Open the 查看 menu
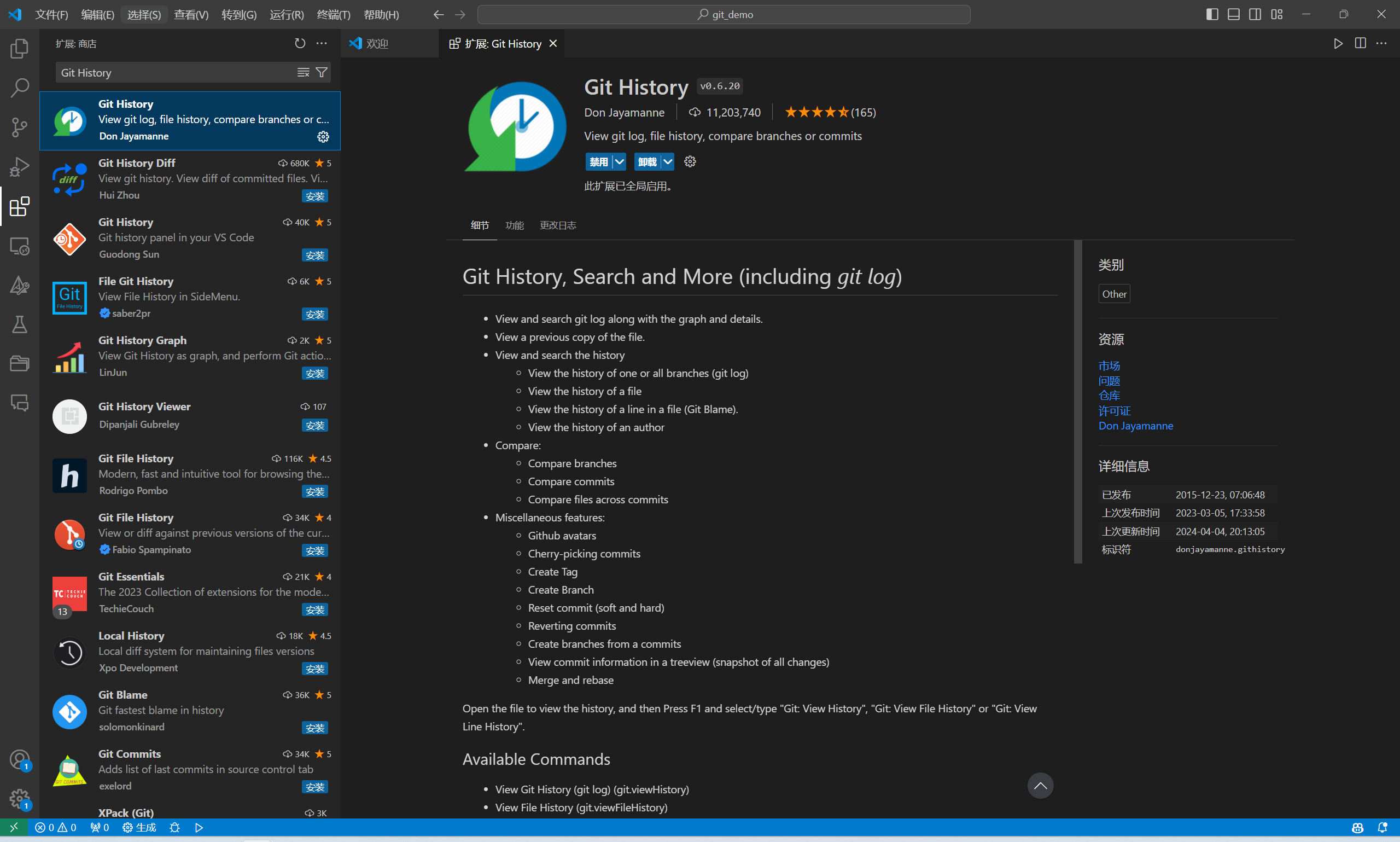 pos(190,14)
